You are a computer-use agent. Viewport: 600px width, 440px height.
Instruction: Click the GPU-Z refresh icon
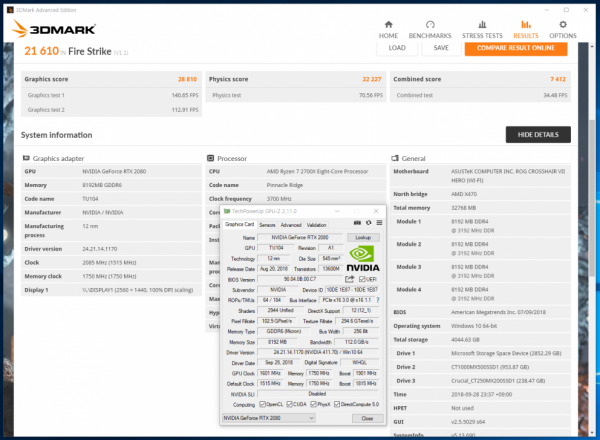[x=368, y=223]
